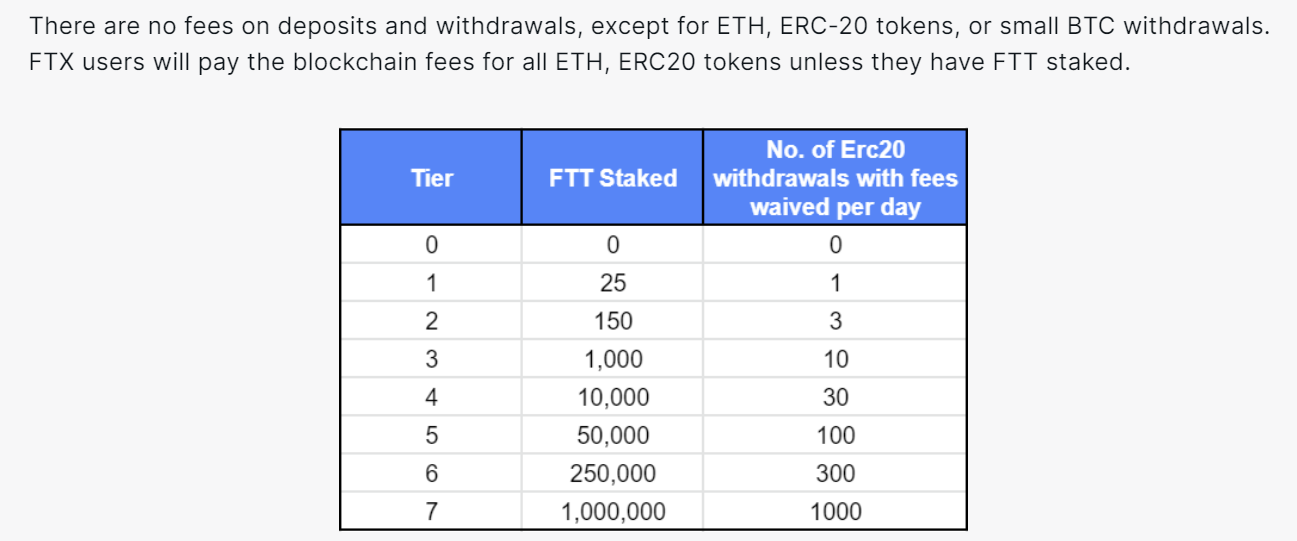This screenshot has width=1297, height=541.
Task: Click Tier 7 in the Tier column
Action: click(x=431, y=512)
